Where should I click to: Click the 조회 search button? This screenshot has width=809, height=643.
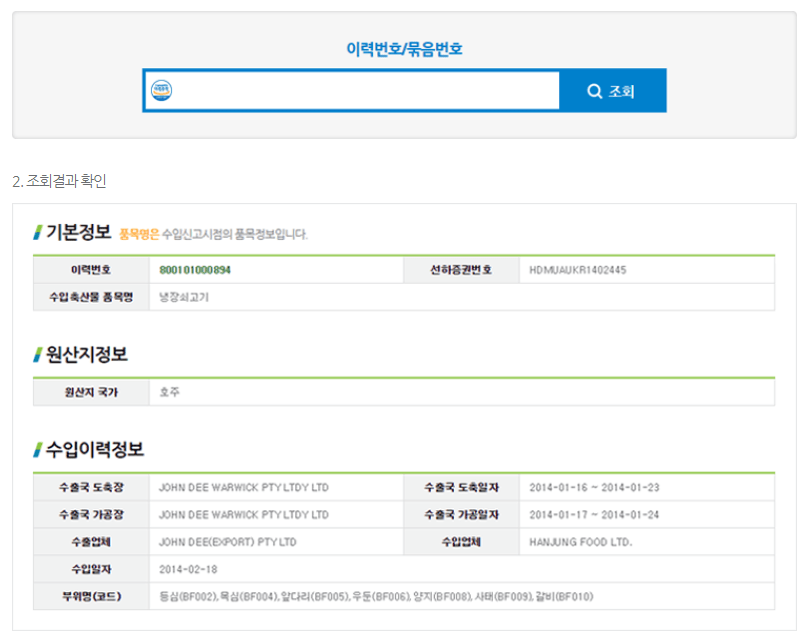click(612, 91)
